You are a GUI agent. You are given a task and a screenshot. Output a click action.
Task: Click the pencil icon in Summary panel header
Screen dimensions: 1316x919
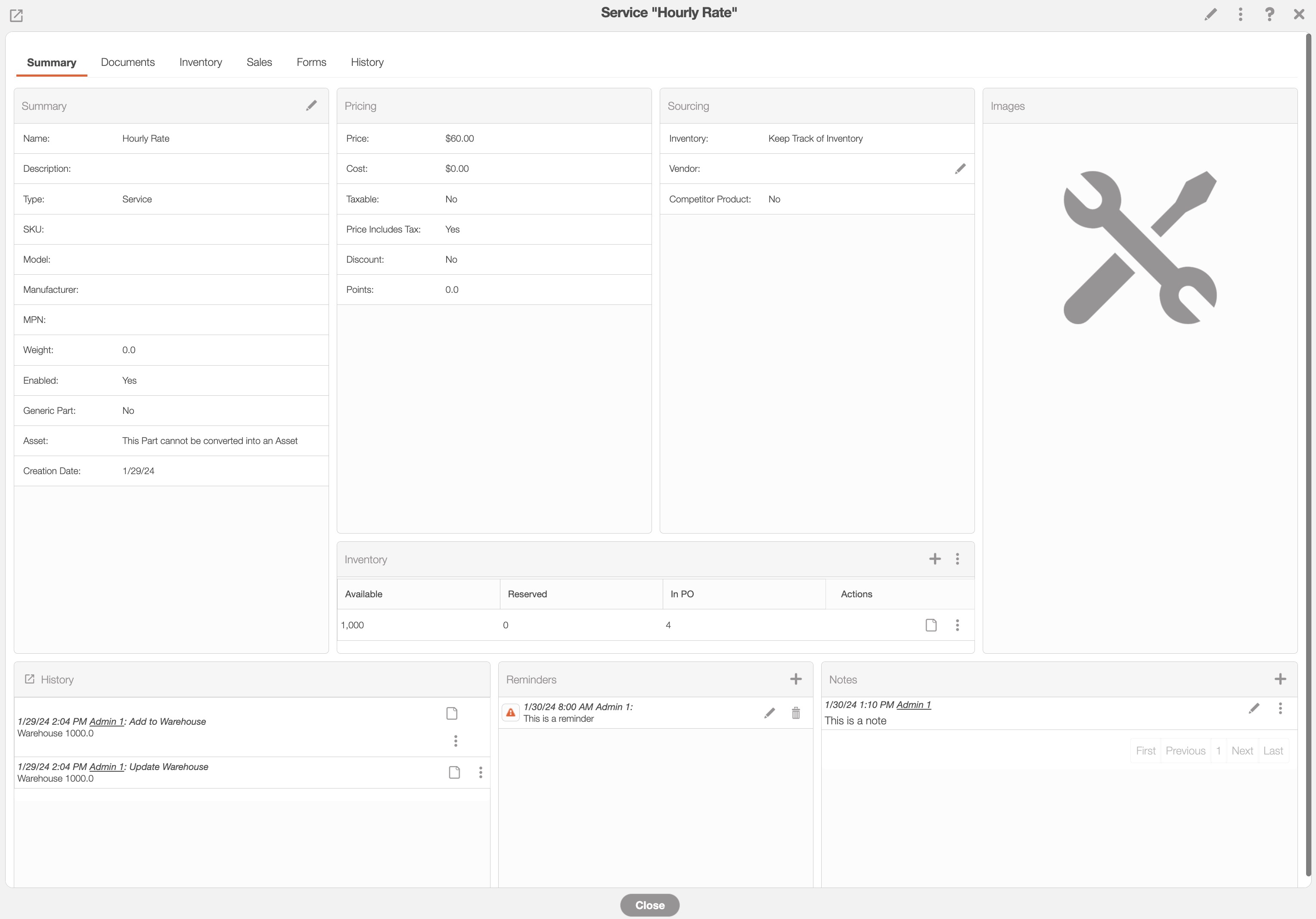point(311,106)
